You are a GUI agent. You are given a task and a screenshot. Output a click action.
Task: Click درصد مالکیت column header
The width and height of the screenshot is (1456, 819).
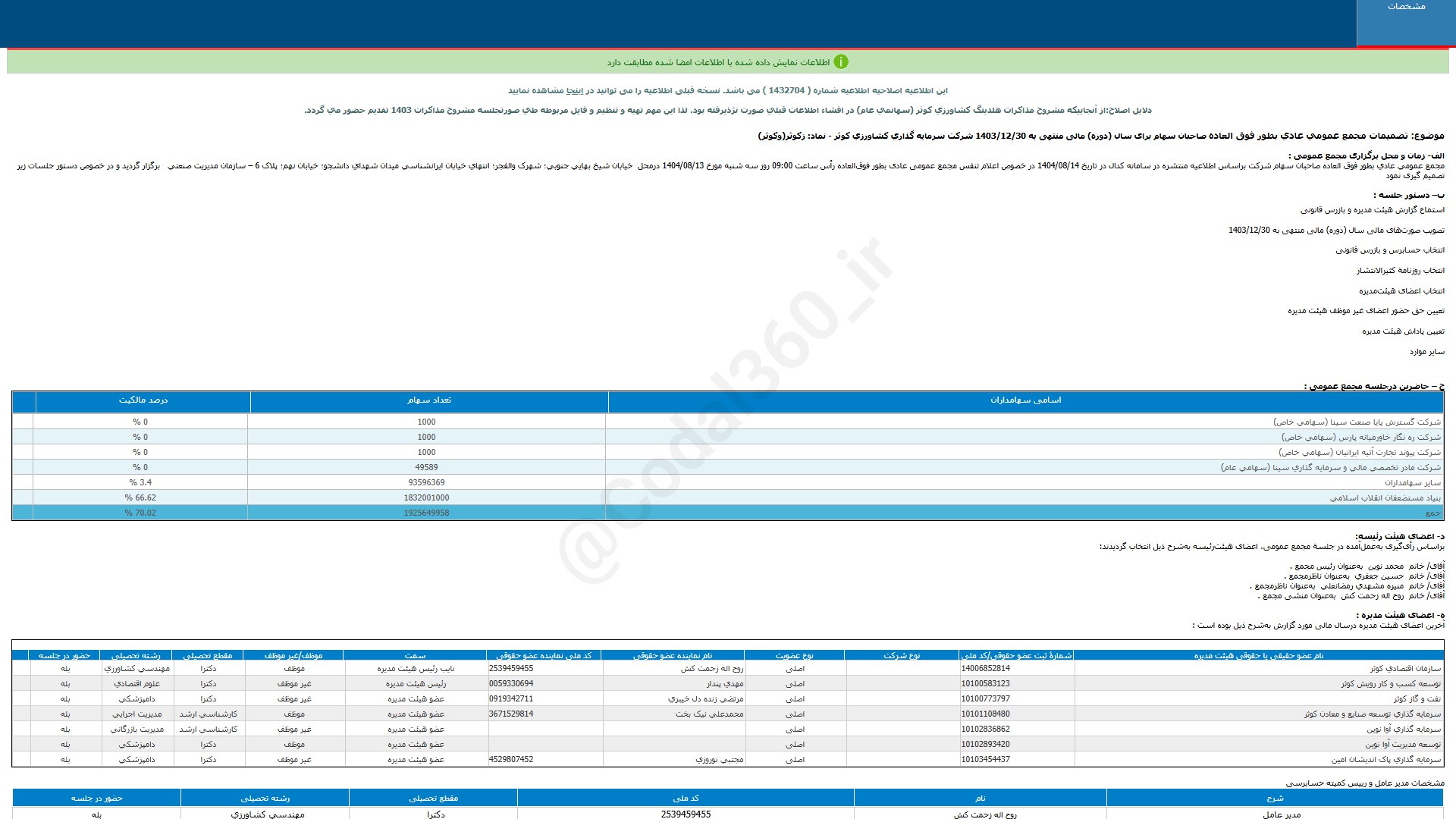[143, 400]
